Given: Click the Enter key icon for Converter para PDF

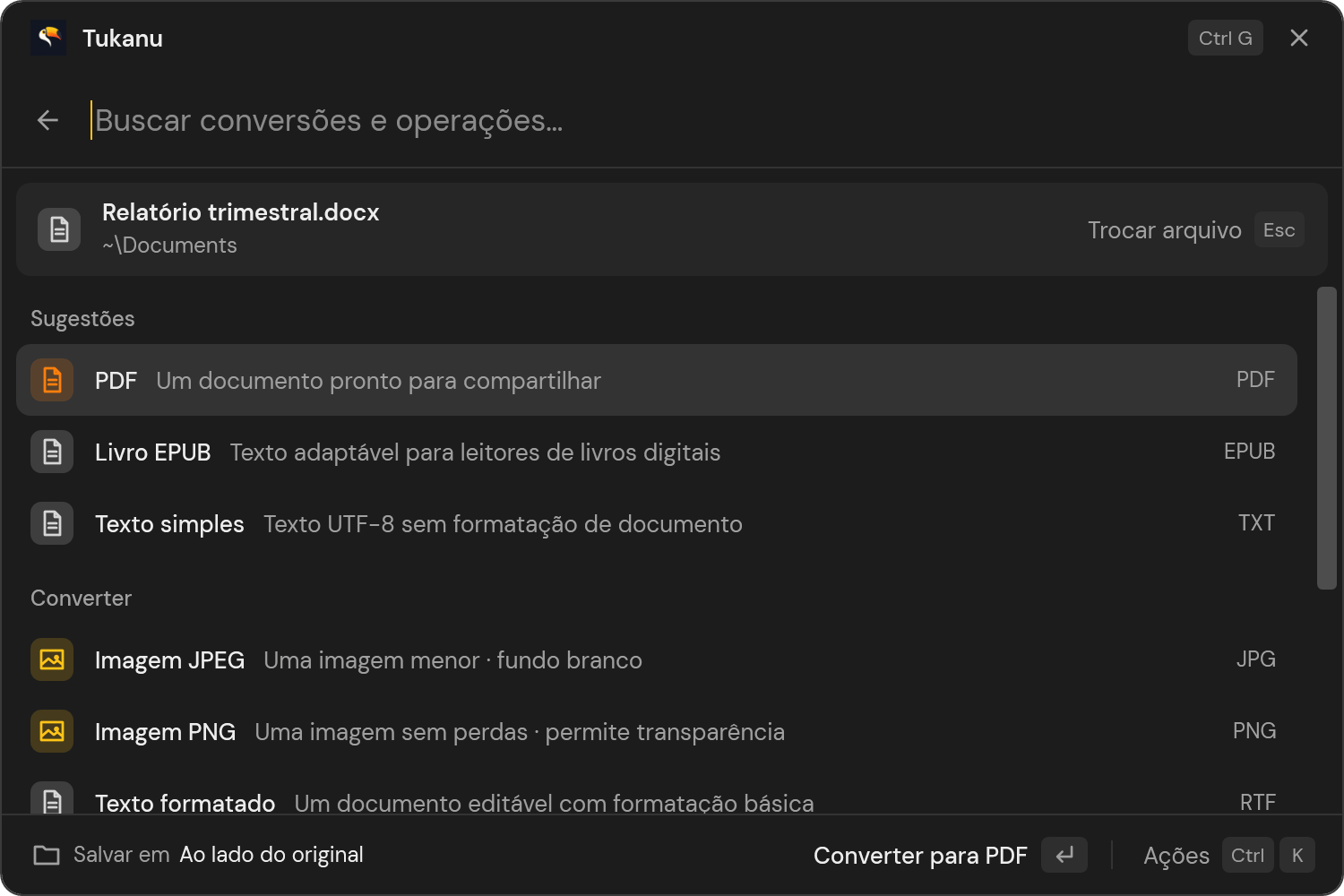Looking at the screenshot, I should (1064, 855).
